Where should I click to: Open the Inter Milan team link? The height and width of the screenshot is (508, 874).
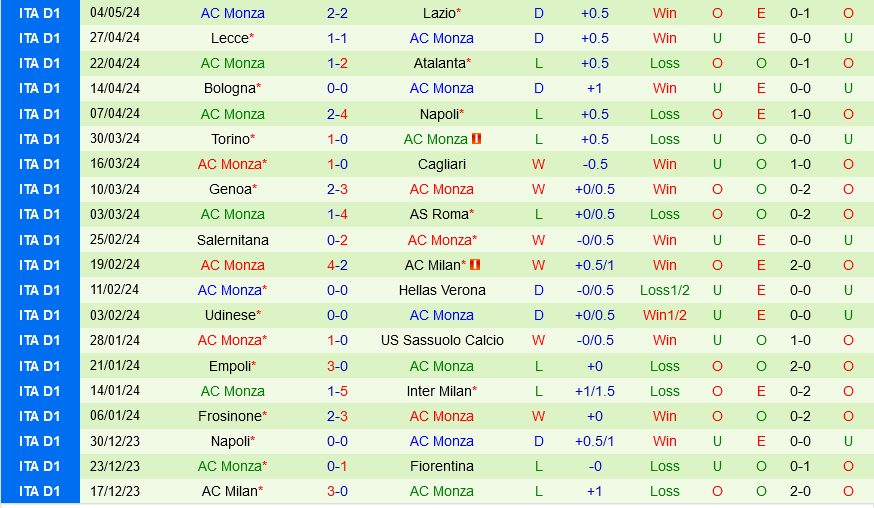[x=439, y=391]
